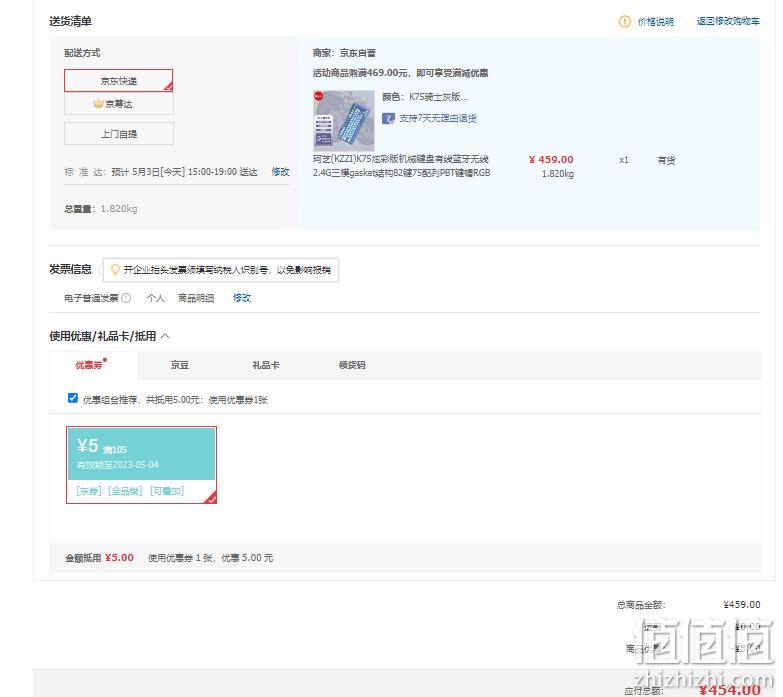Click the product price ¥459.00
The width and height of the screenshot is (783, 697).
[551, 160]
